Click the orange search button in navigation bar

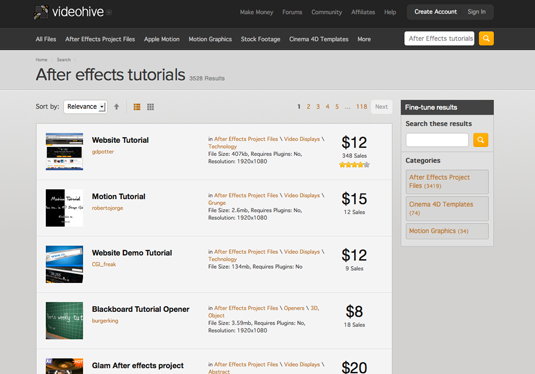click(x=486, y=39)
